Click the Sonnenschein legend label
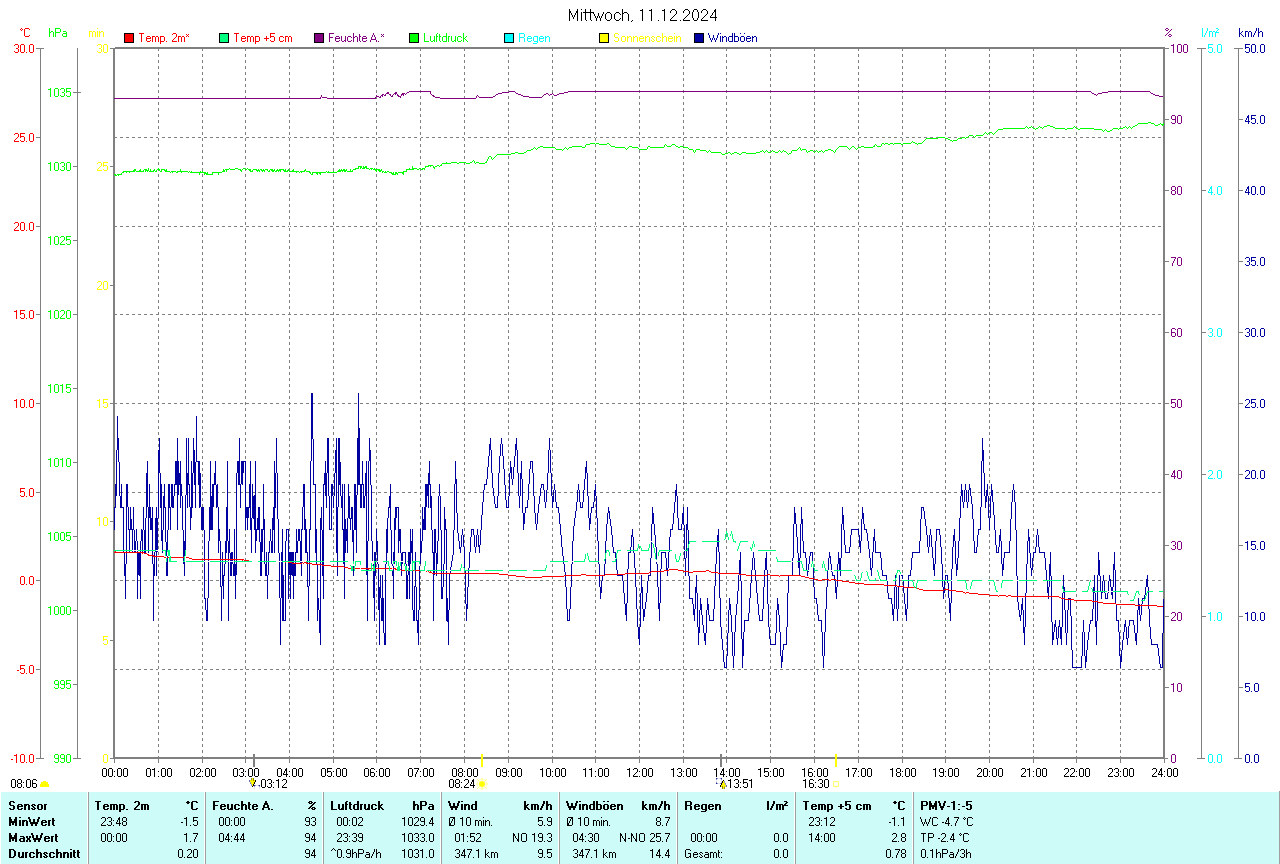This screenshot has width=1280, height=864. click(647, 38)
